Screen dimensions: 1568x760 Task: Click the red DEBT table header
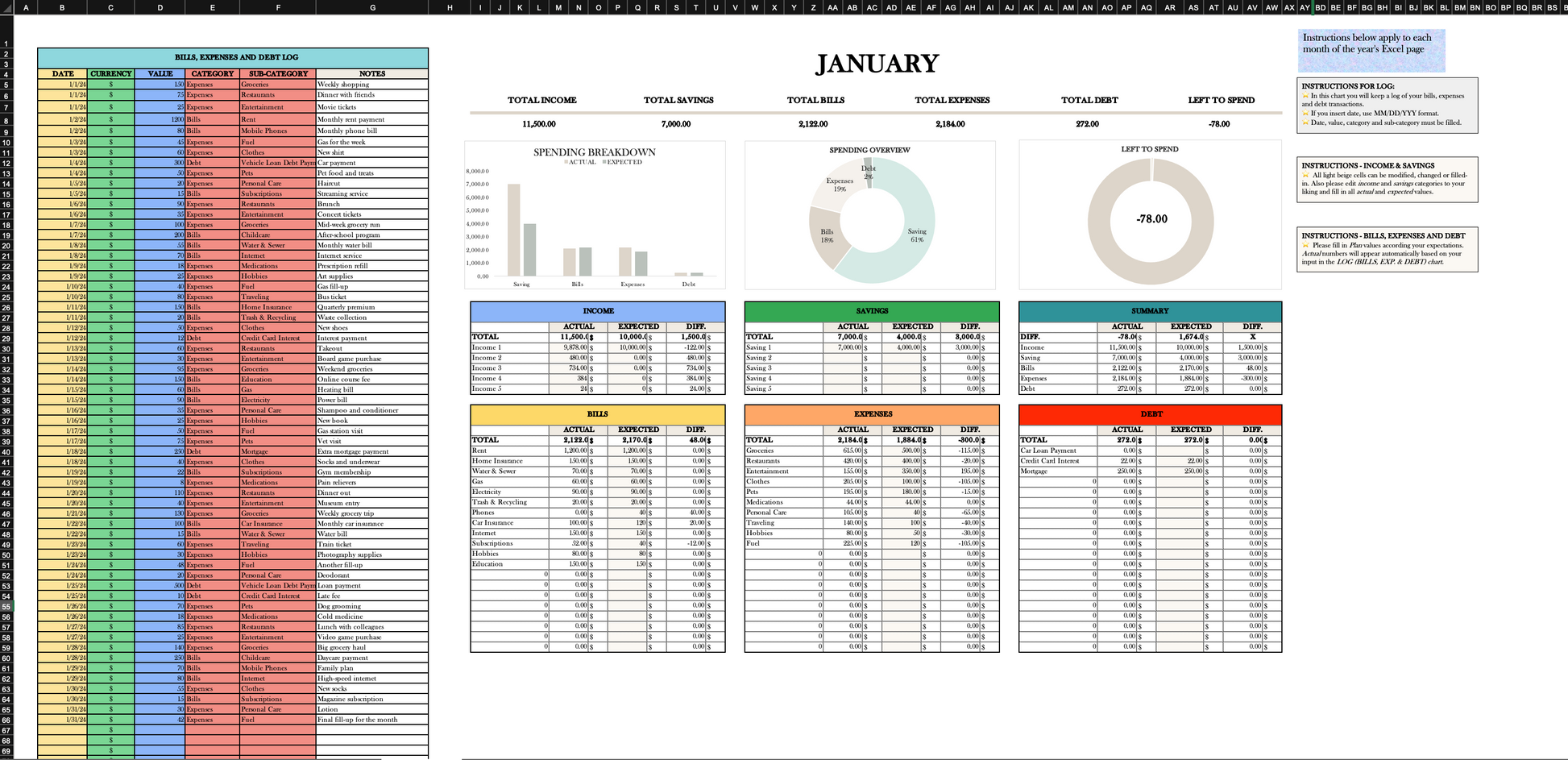tap(1150, 414)
